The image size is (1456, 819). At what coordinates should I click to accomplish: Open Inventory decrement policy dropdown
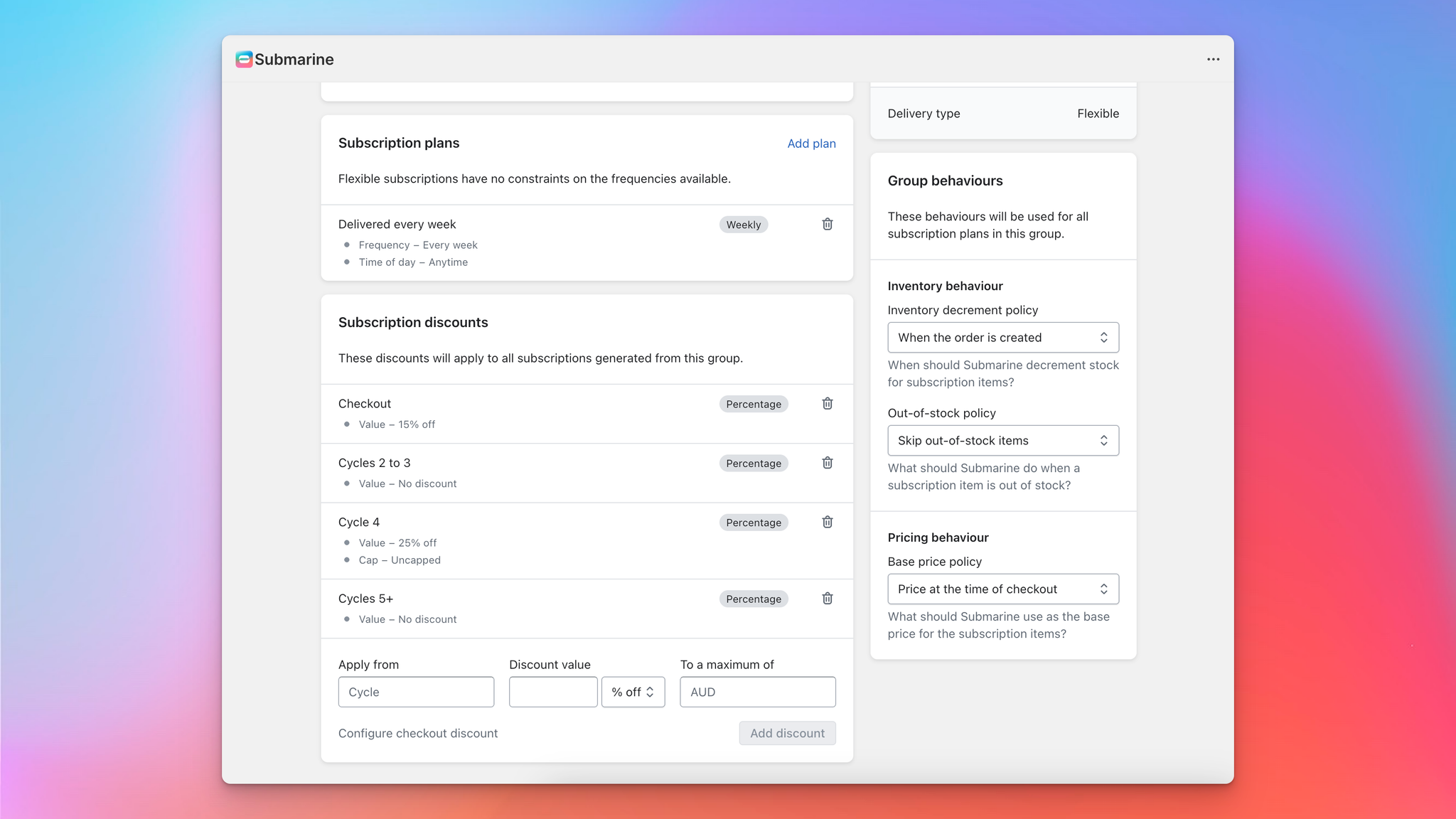1002,338
